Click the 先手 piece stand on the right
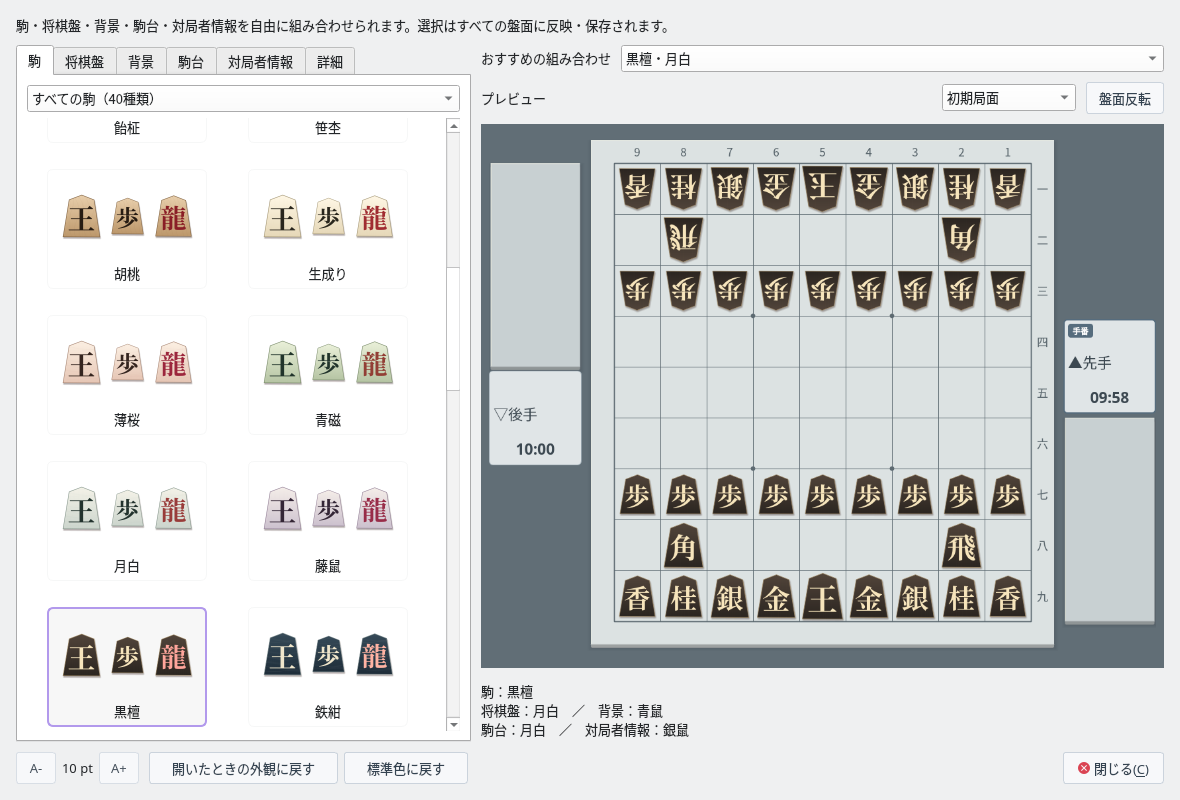The image size is (1180, 800). pyautogui.click(x=1109, y=520)
